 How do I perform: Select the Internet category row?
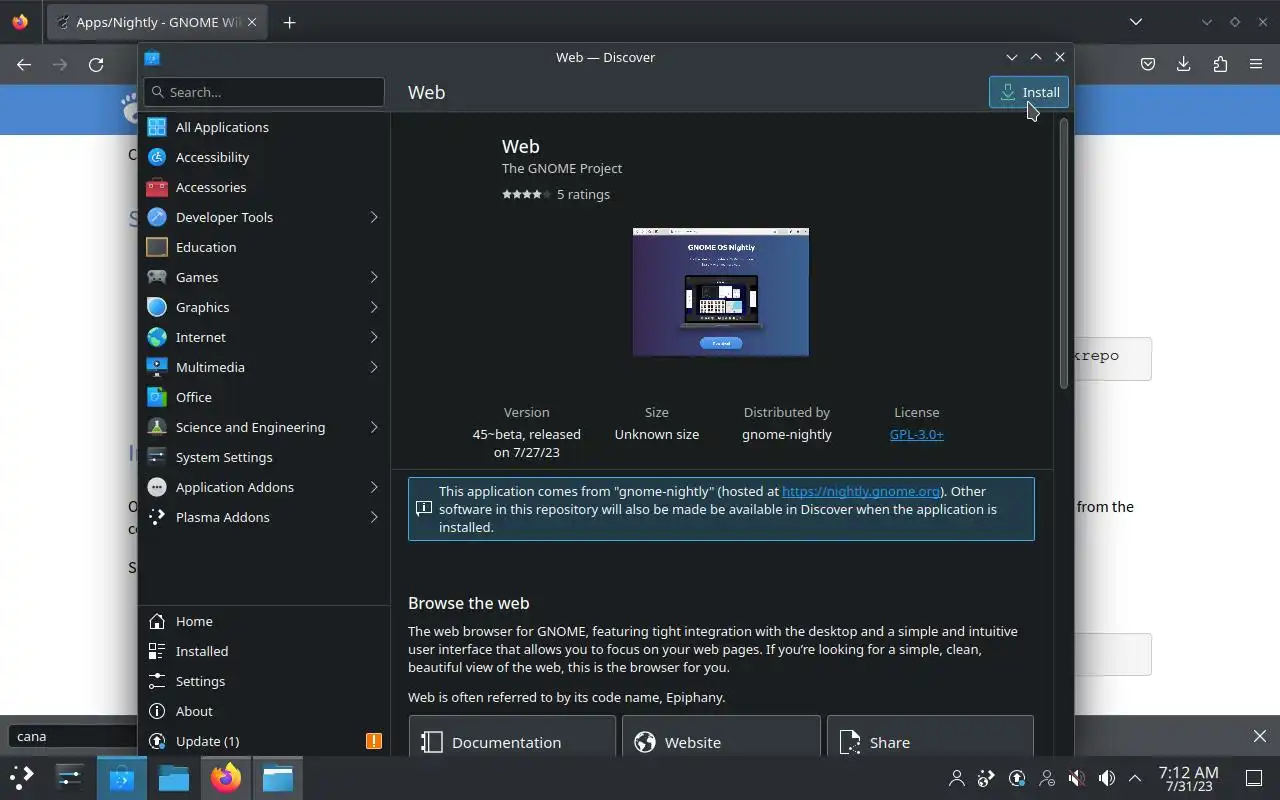(264, 337)
